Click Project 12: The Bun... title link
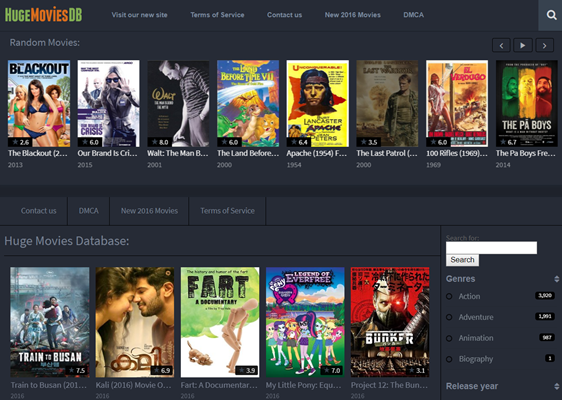Screen dimensions: 562x400 coord(389,385)
